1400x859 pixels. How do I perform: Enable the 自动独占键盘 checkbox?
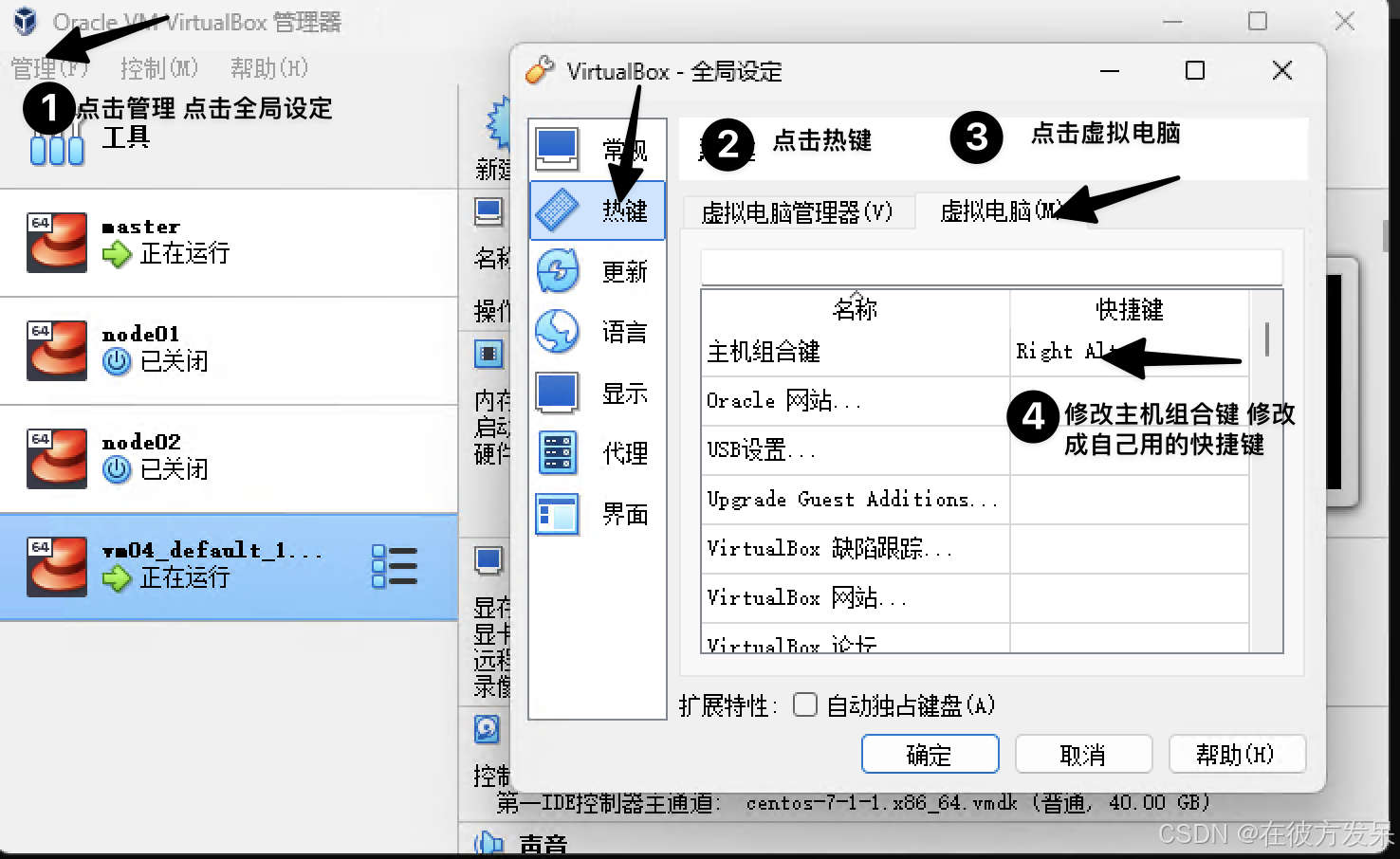coord(805,704)
